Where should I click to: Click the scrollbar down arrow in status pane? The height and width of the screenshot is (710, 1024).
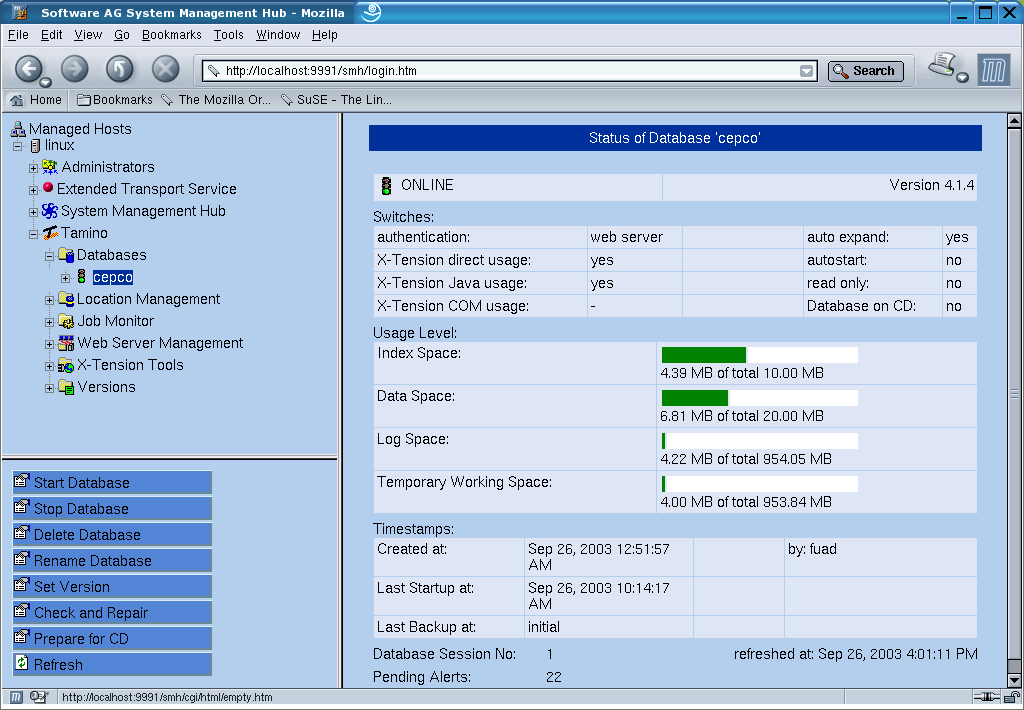coord(1014,680)
